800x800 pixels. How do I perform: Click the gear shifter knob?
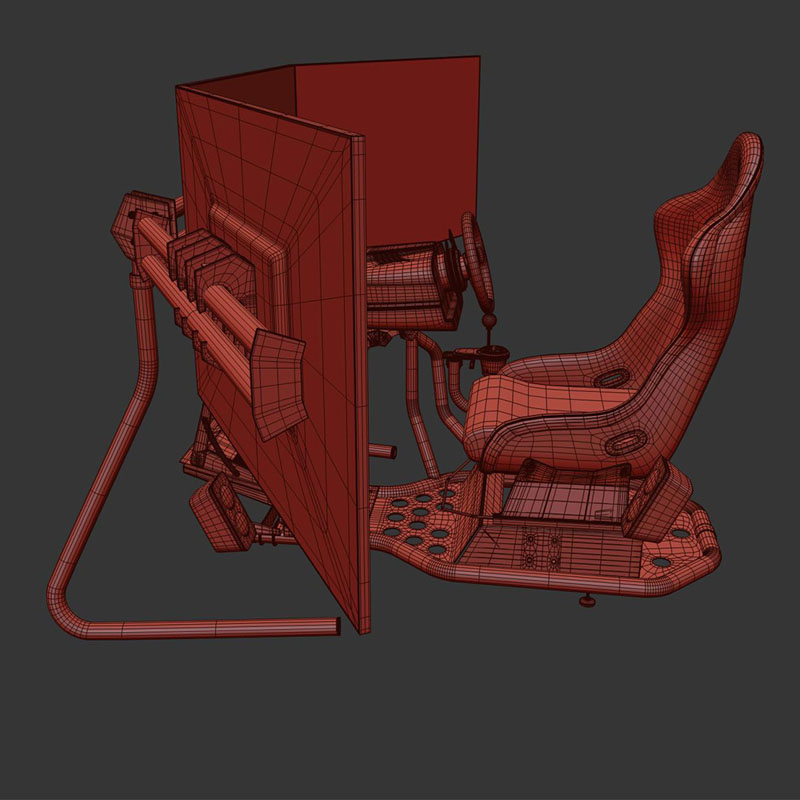489,322
